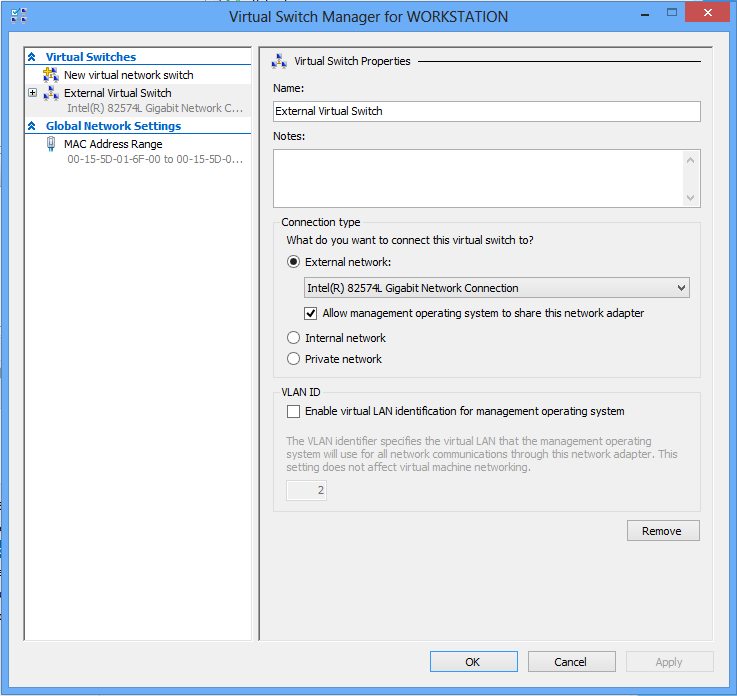Click the Notes scrollbar down arrow
Screen dimensions: 737x696
(690, 198)
